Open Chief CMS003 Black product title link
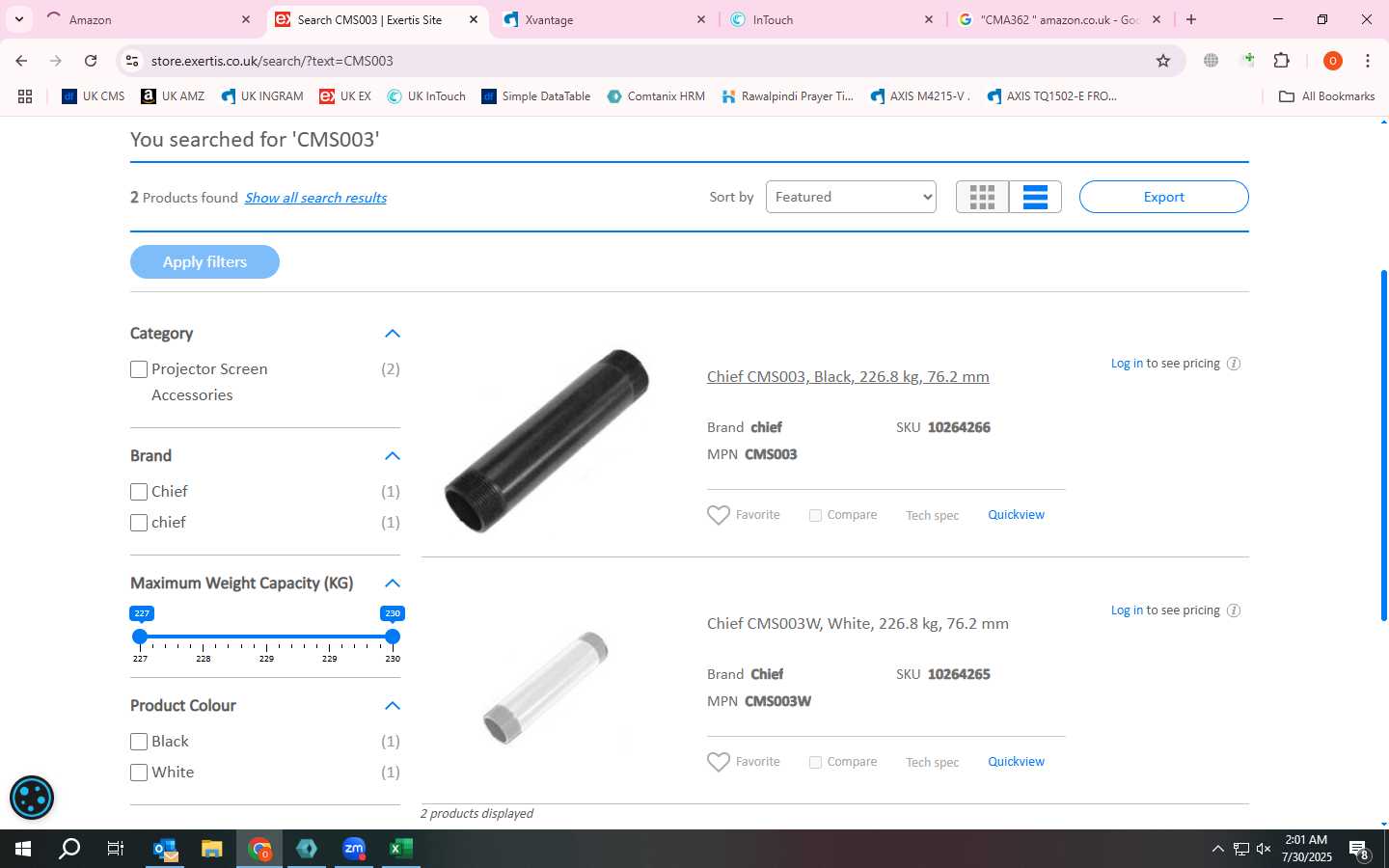This screenshot has height=868, width=1389. tap(848, 377)
